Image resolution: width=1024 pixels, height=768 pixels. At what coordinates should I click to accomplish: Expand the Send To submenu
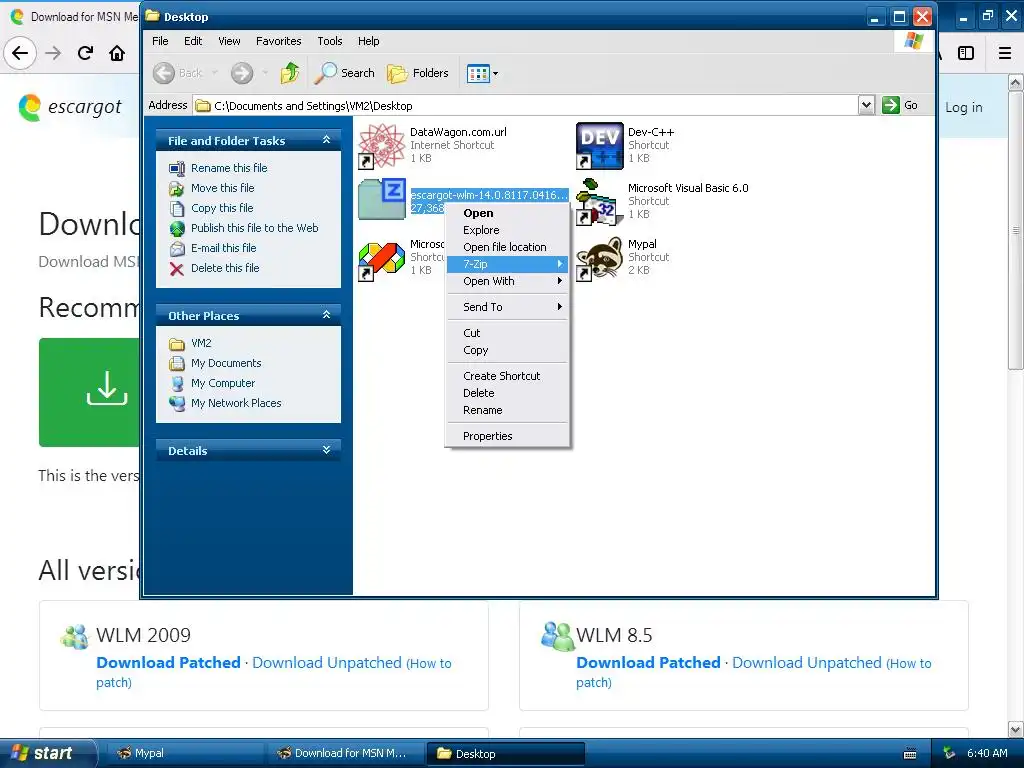(x=507, y=307)
